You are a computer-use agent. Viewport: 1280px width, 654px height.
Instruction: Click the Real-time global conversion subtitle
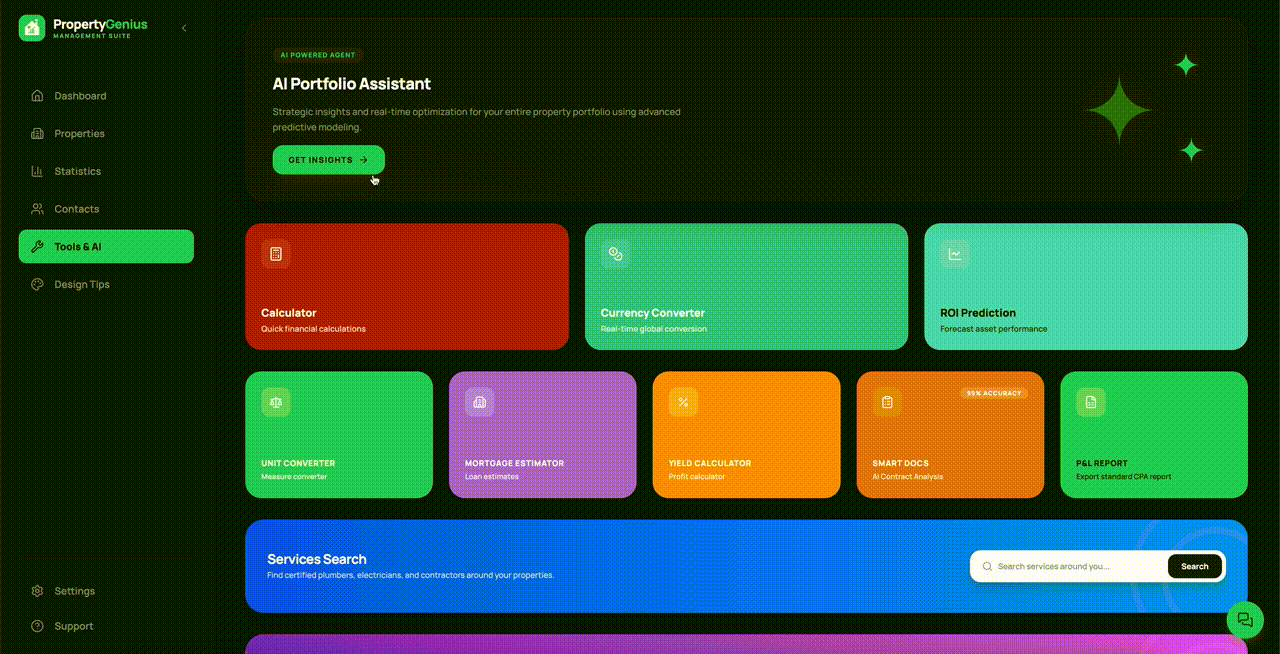click(654, 329)
